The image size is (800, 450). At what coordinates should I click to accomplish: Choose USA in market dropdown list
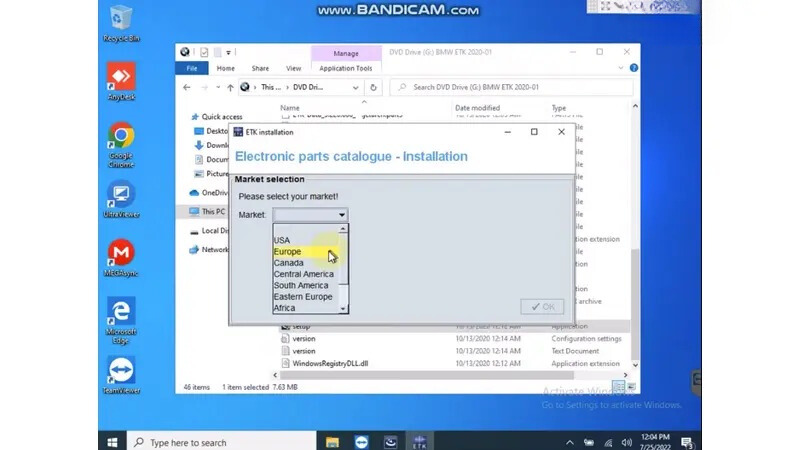pos(282,240)
